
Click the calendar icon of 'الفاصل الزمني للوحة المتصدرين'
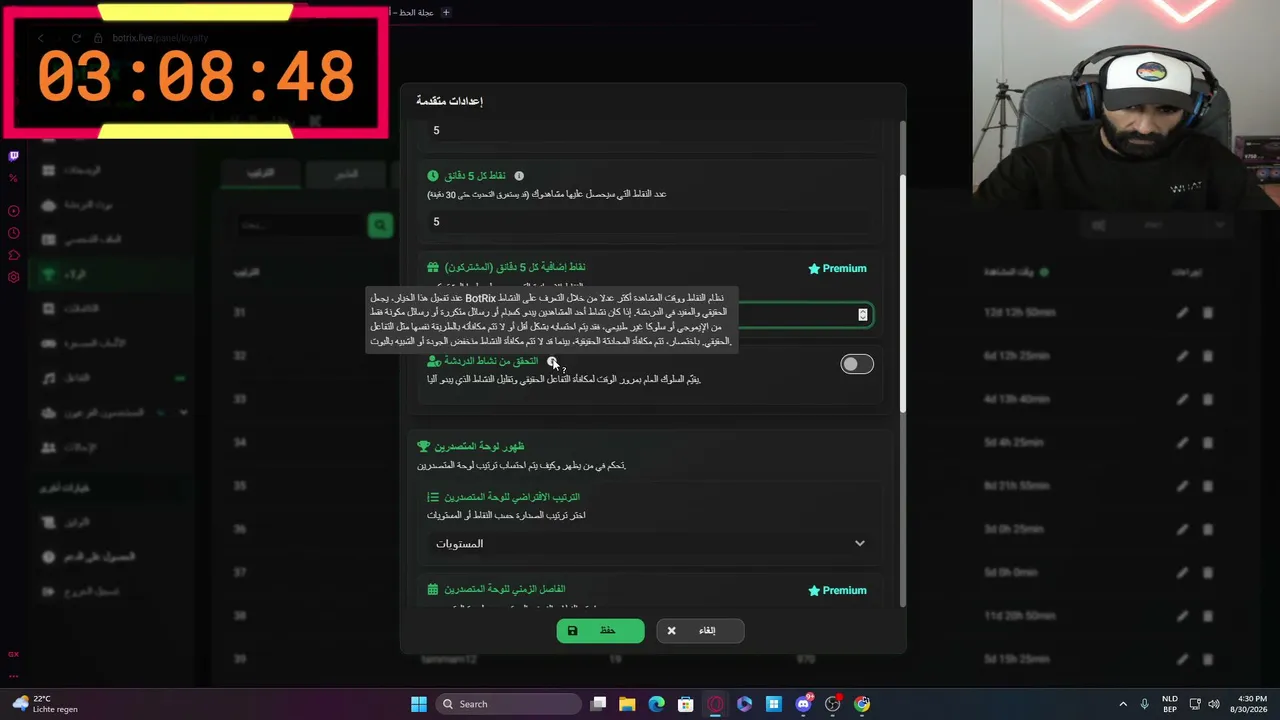pos(433,589)
